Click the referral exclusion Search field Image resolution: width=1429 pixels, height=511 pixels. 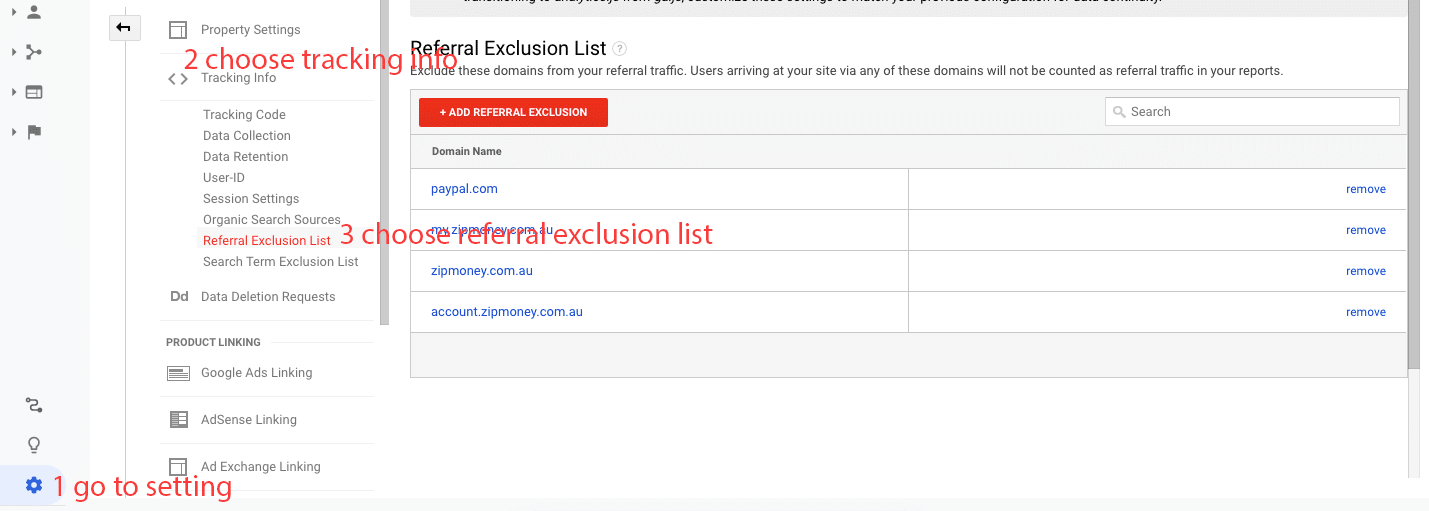pyautogui.click(x=1260, y=112)
